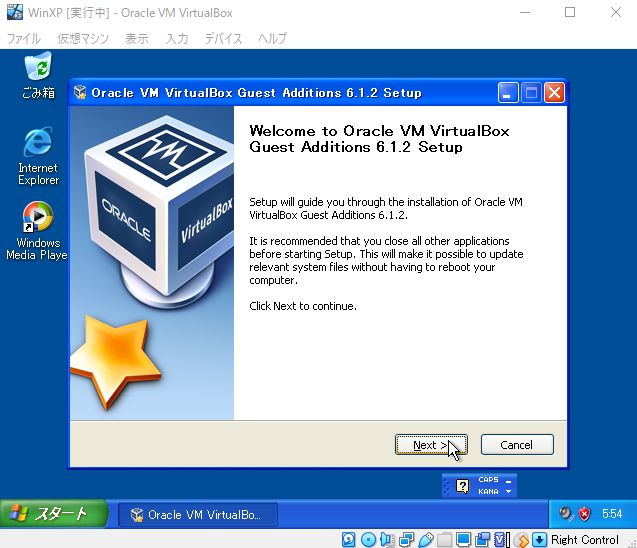Close the Guest Additions setup dialog
This screenshot has width=637, height=548.
[554, 93]
